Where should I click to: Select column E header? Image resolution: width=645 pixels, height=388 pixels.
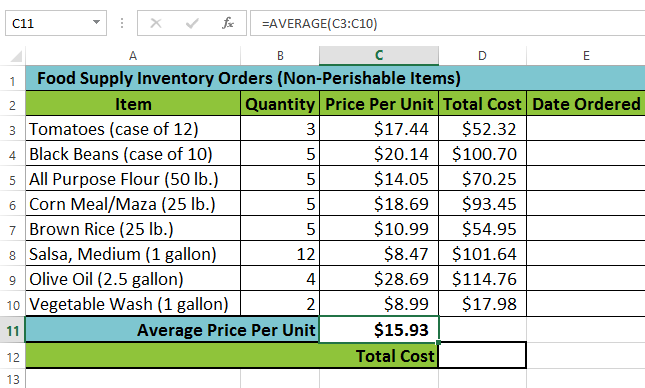coord(586,56)
